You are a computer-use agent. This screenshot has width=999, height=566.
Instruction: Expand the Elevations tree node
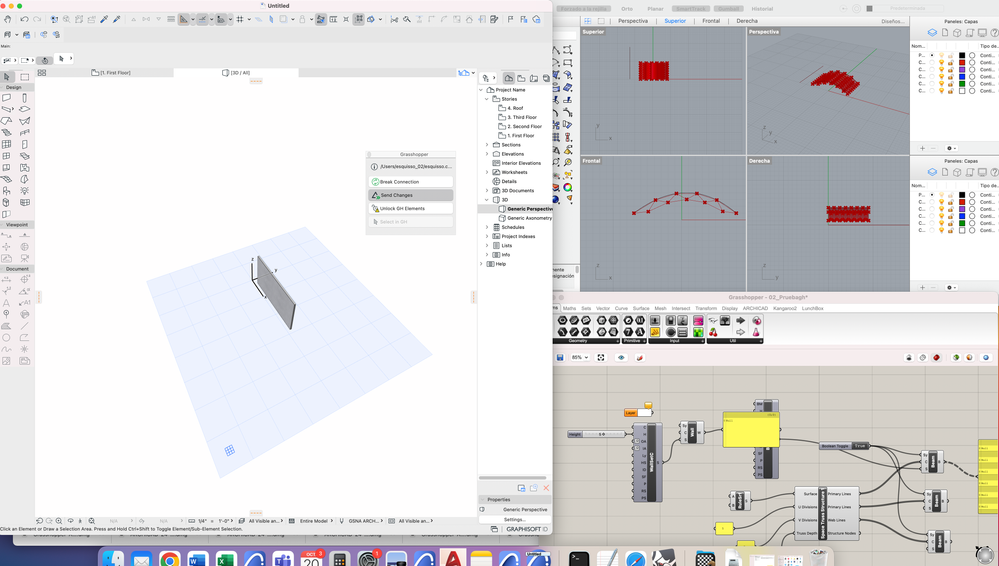(487, 154)
